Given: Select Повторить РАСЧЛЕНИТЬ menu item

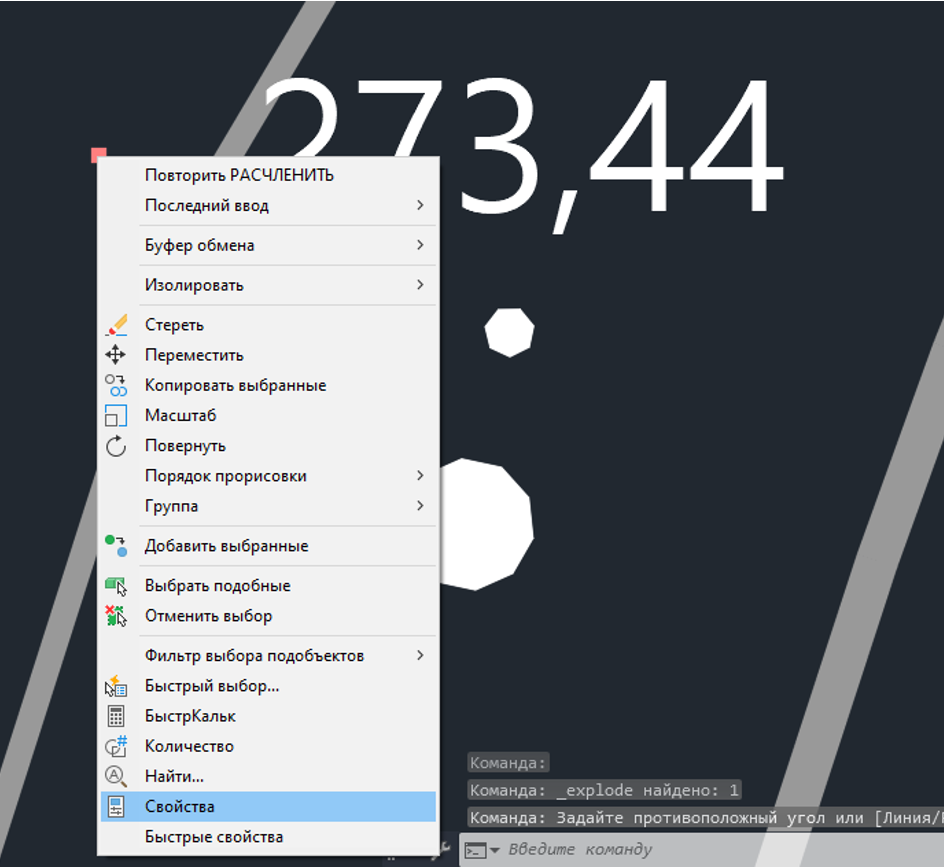Looking at the screenshot, I should pyautogui.click(x=239, y=175).
